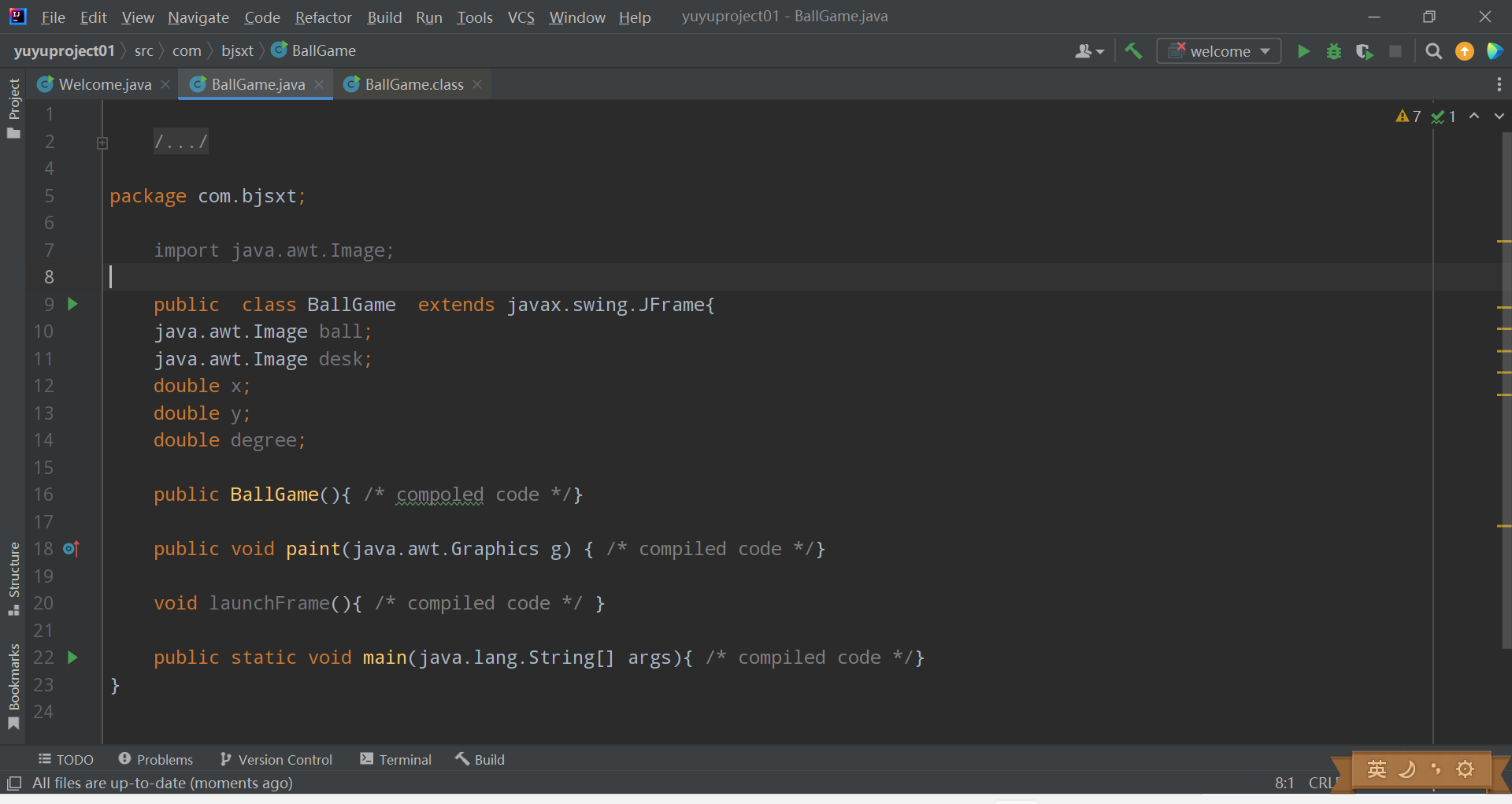Click the BallGame class breadcrumb
The image size is (1512, 804).
[x=313, y=50]
